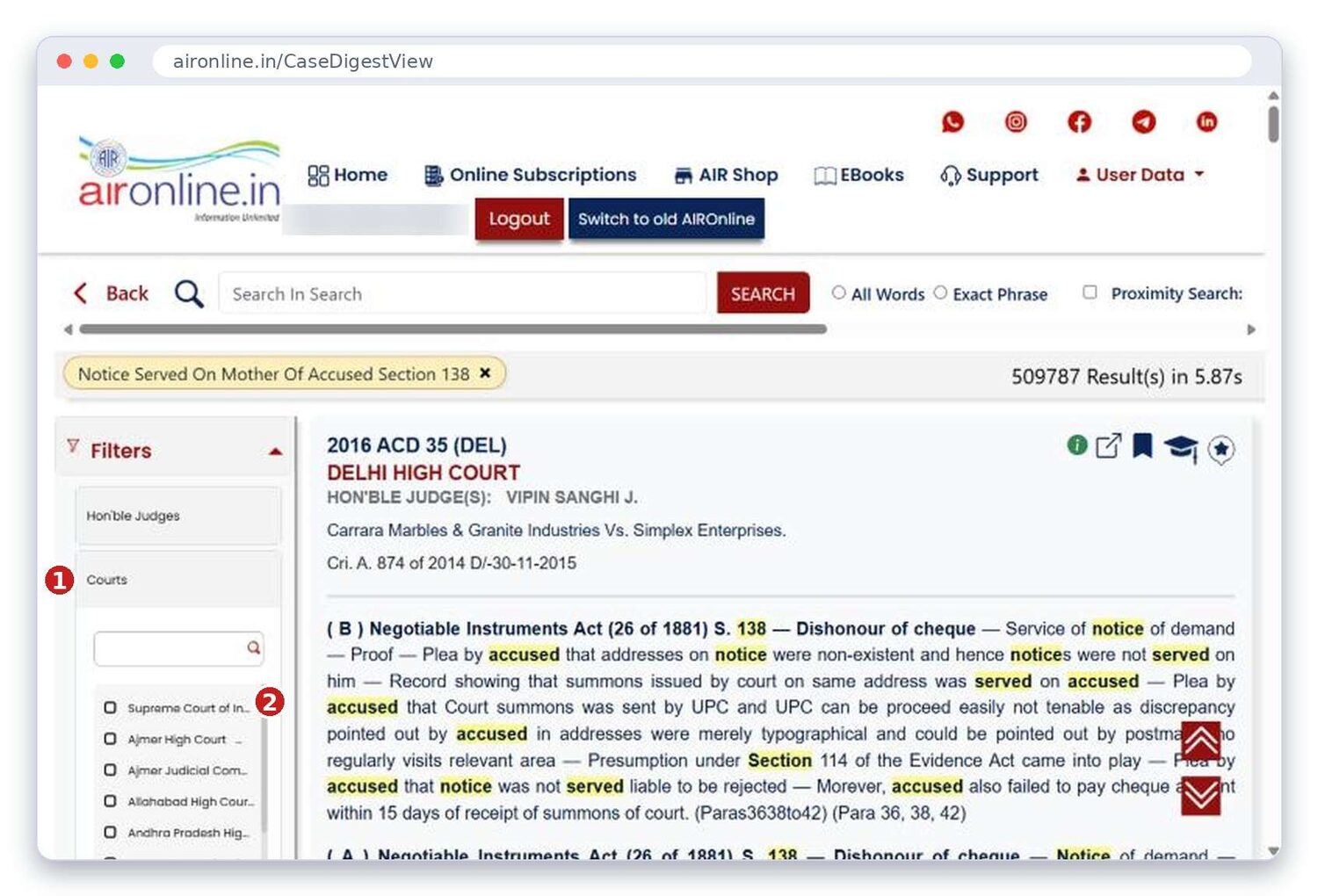The height and width of the screenshot is (896, 1318).
Task: Open the Telegram social icon
Action: coord(1143,121)
